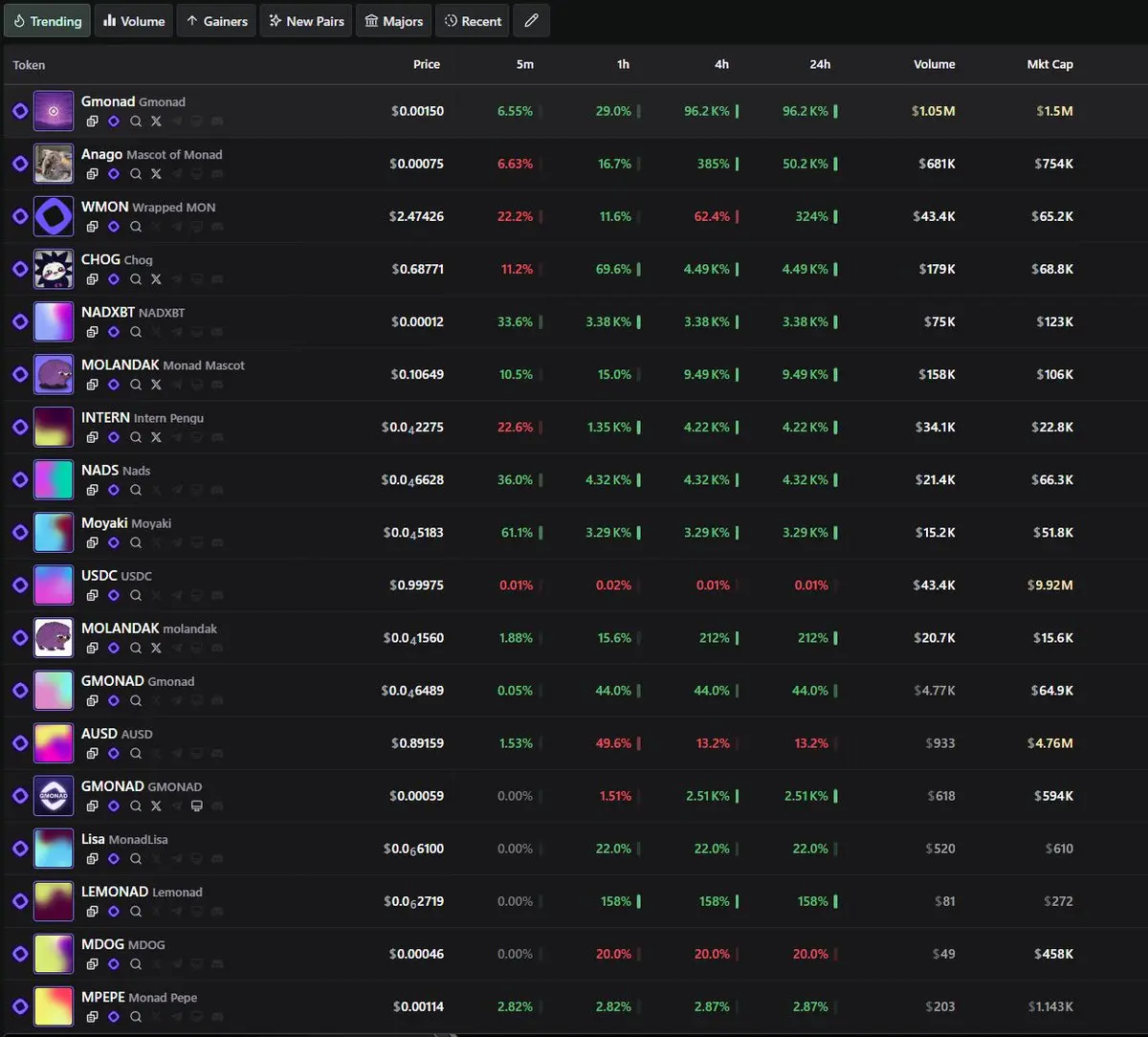Copy address icon for CHOG
This screenshot has width=1148, height=1037.
coord(92,279)
